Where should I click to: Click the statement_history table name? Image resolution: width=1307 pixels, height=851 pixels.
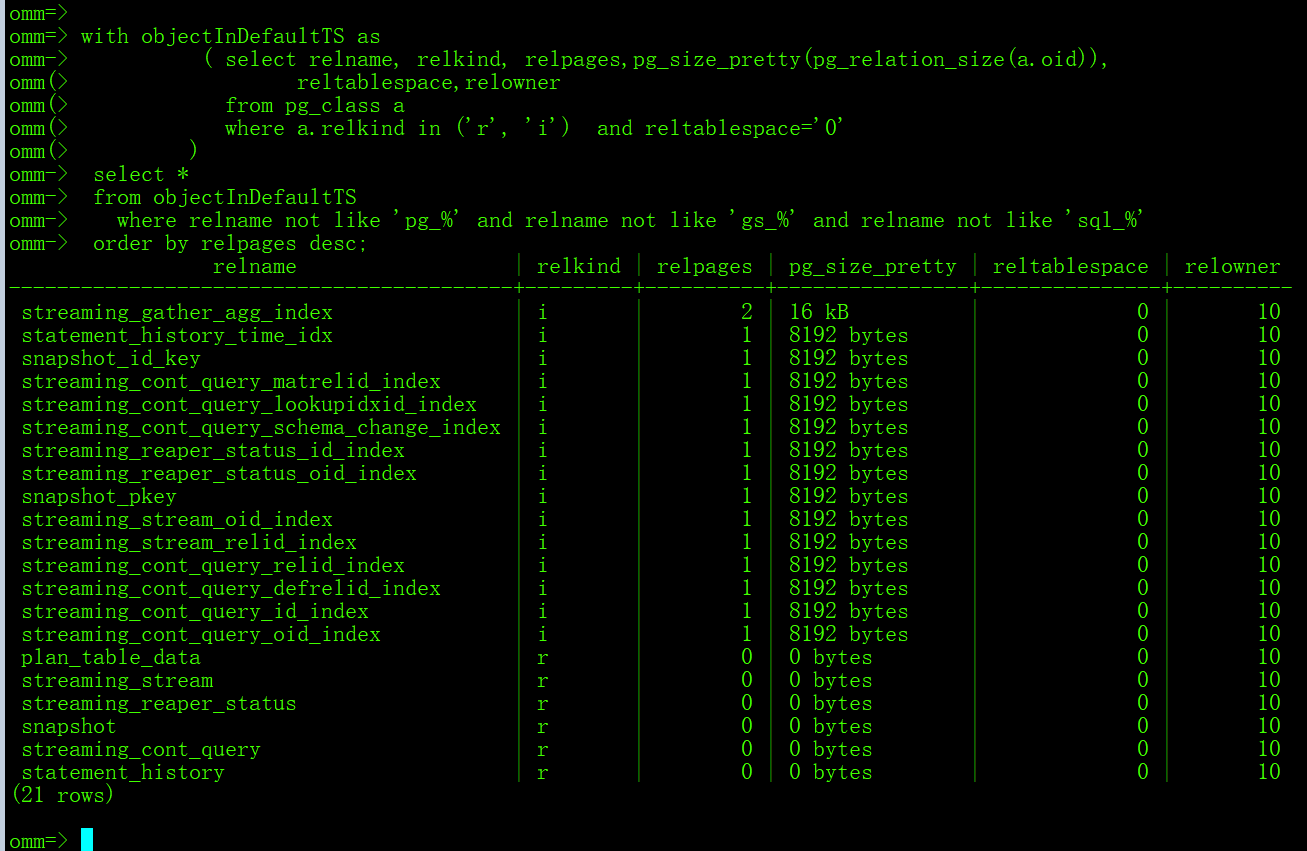tap(123, 773)
